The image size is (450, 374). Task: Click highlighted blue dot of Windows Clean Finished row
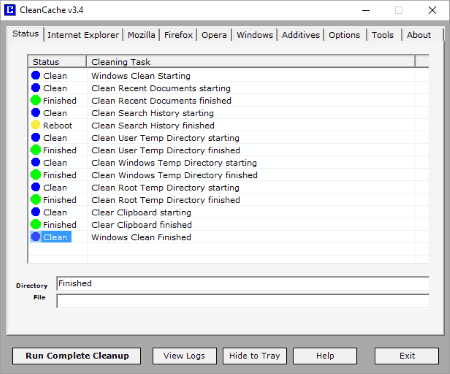(36, 237)
